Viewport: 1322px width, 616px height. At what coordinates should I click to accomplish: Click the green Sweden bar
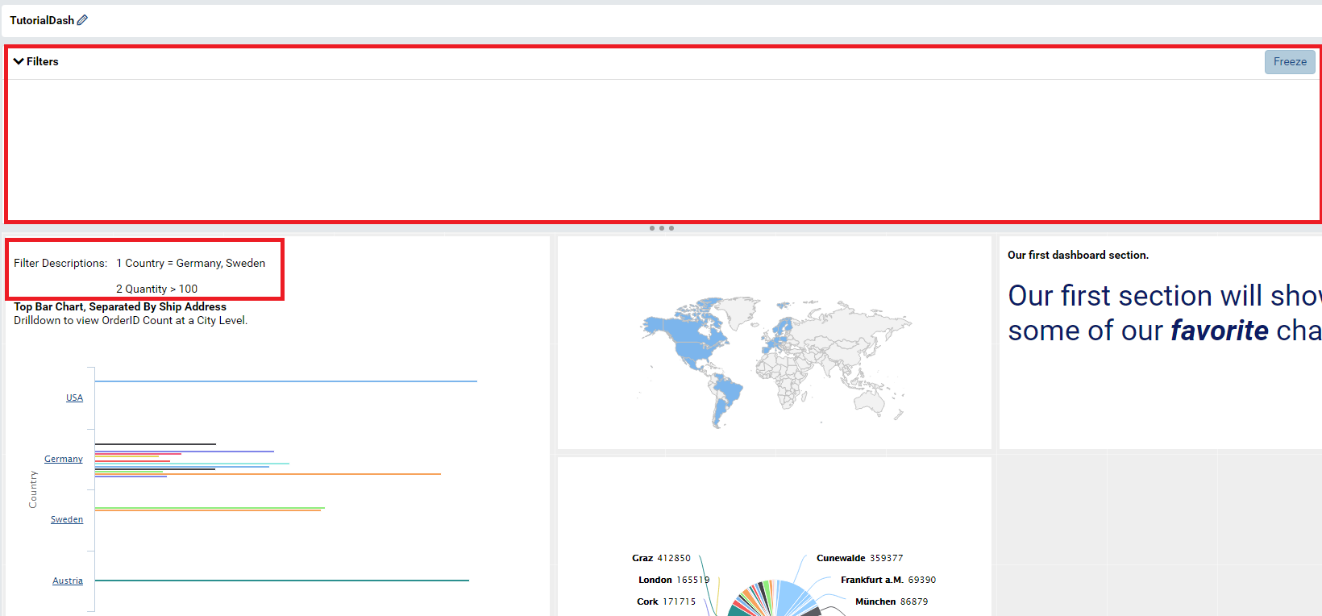point(210,508)
